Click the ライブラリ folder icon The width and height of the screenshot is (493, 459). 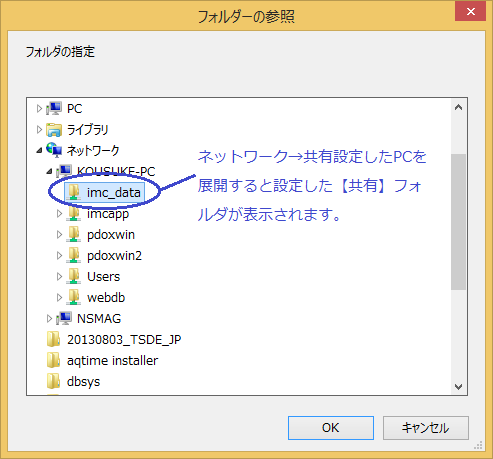54,130
